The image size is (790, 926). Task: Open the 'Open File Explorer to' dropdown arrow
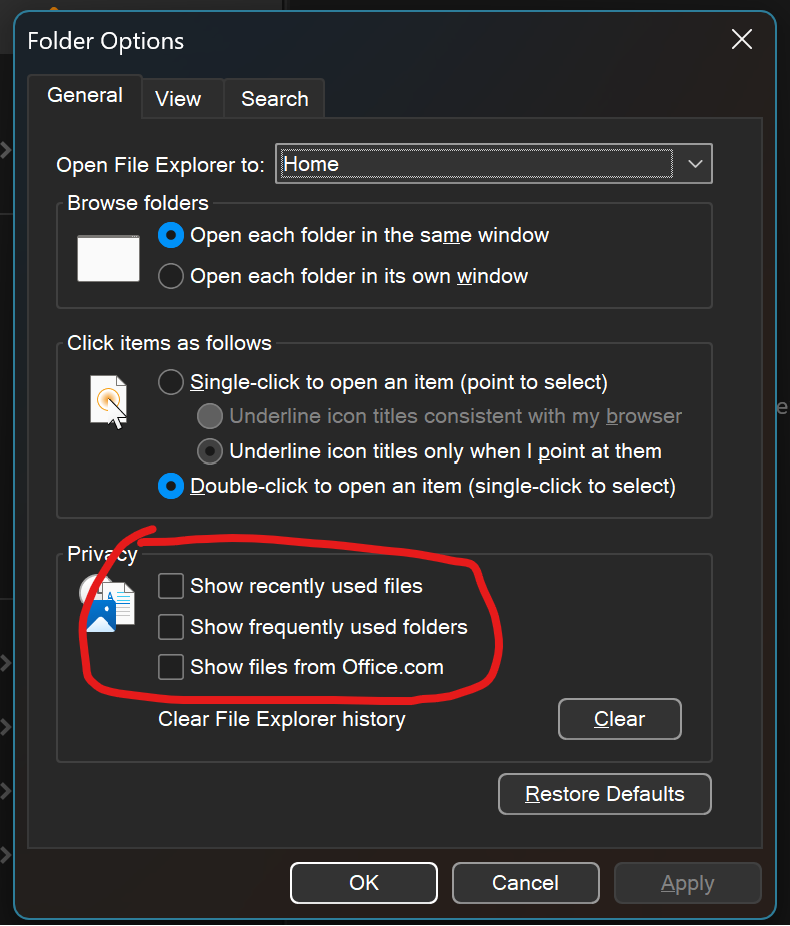pos(695,164)
